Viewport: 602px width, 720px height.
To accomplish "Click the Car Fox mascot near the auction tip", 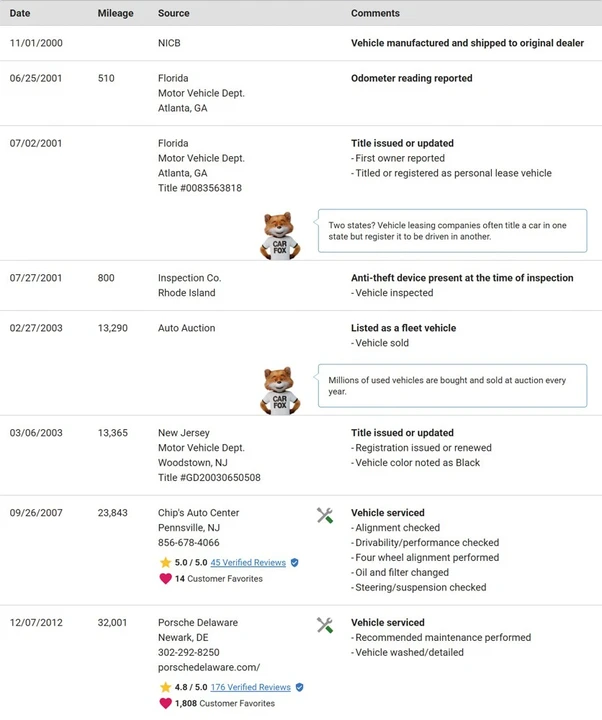I will point(280,391).
